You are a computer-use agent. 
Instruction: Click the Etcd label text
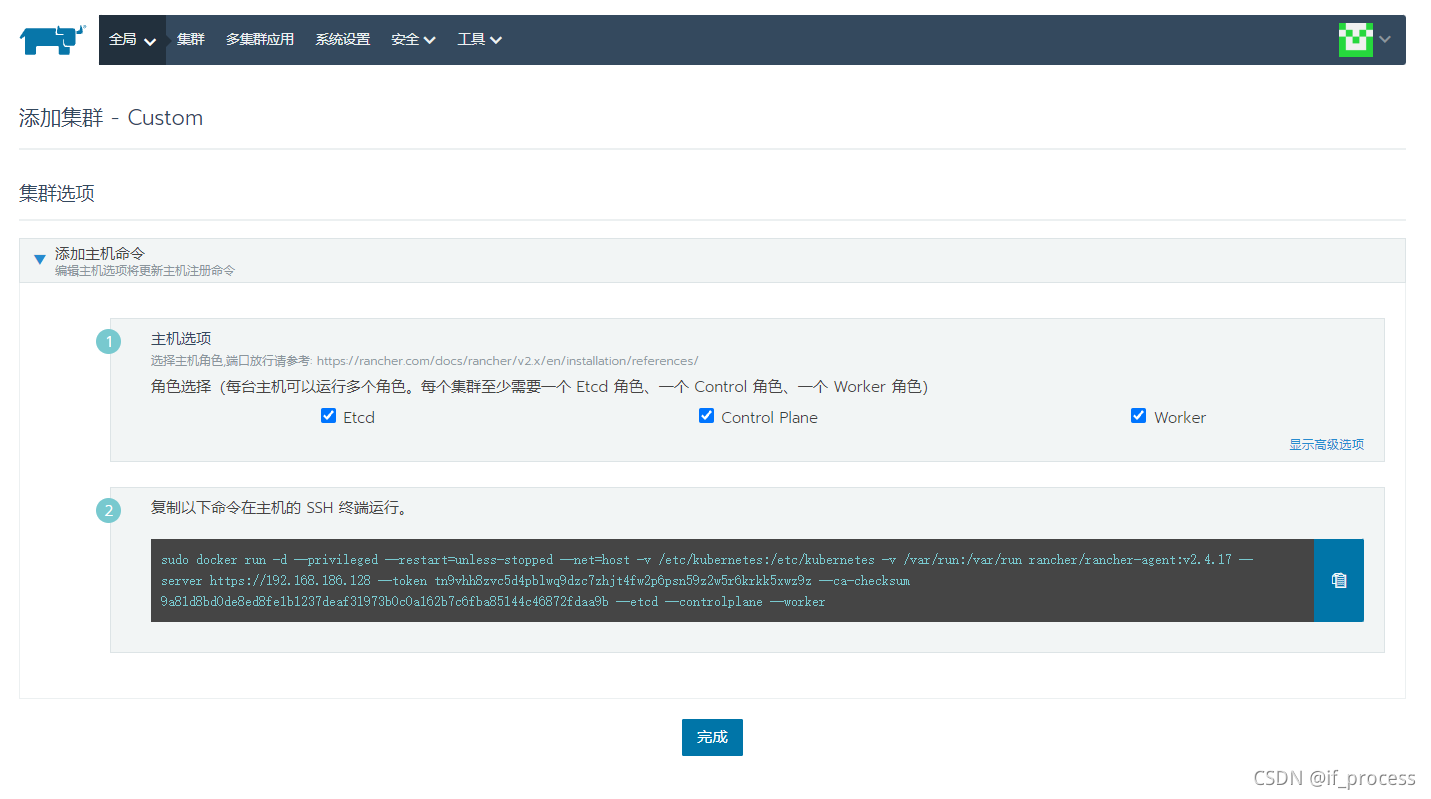[x=359, y=418]
